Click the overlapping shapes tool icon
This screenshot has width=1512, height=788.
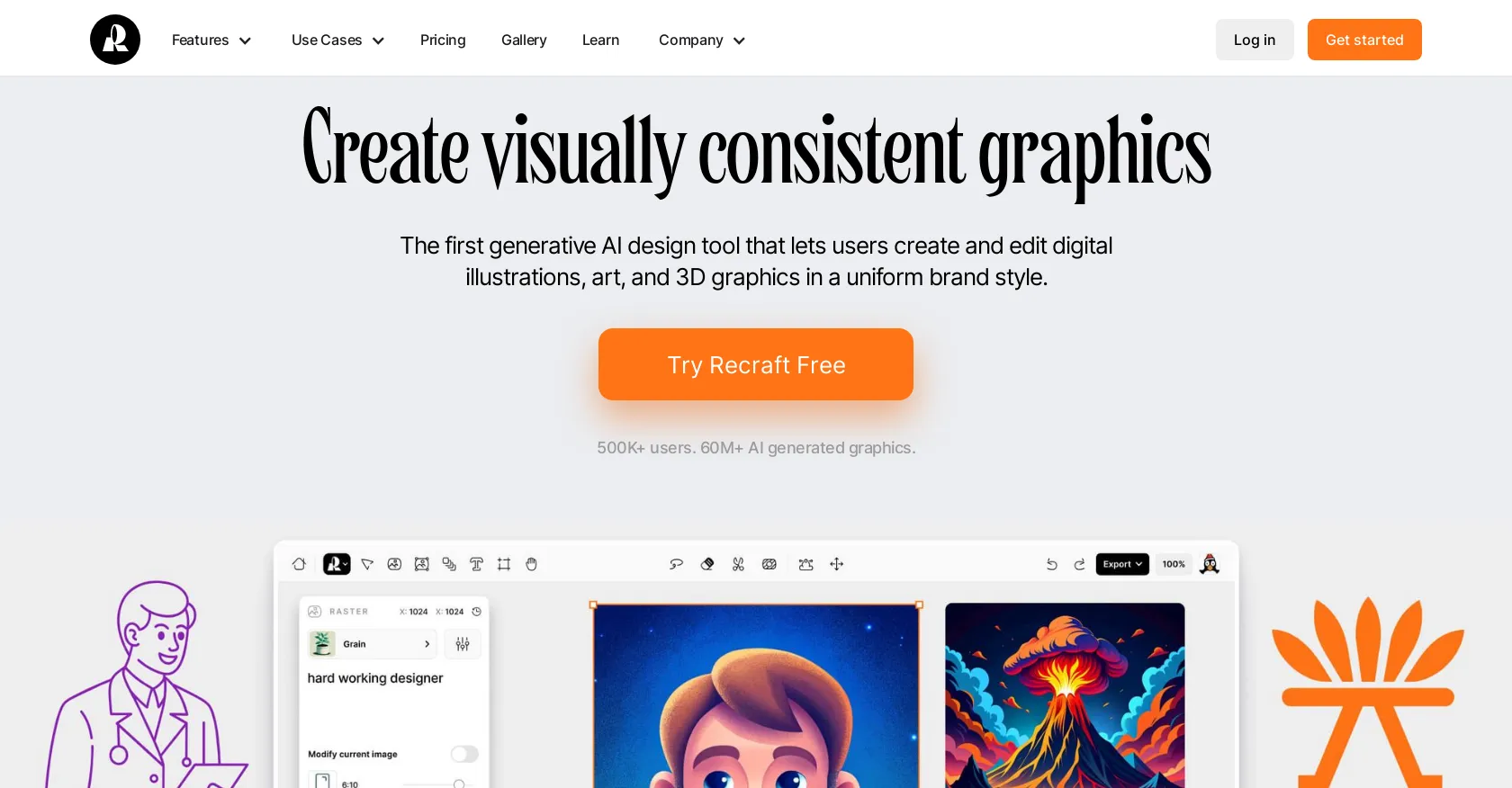click(x=449, y=564)
